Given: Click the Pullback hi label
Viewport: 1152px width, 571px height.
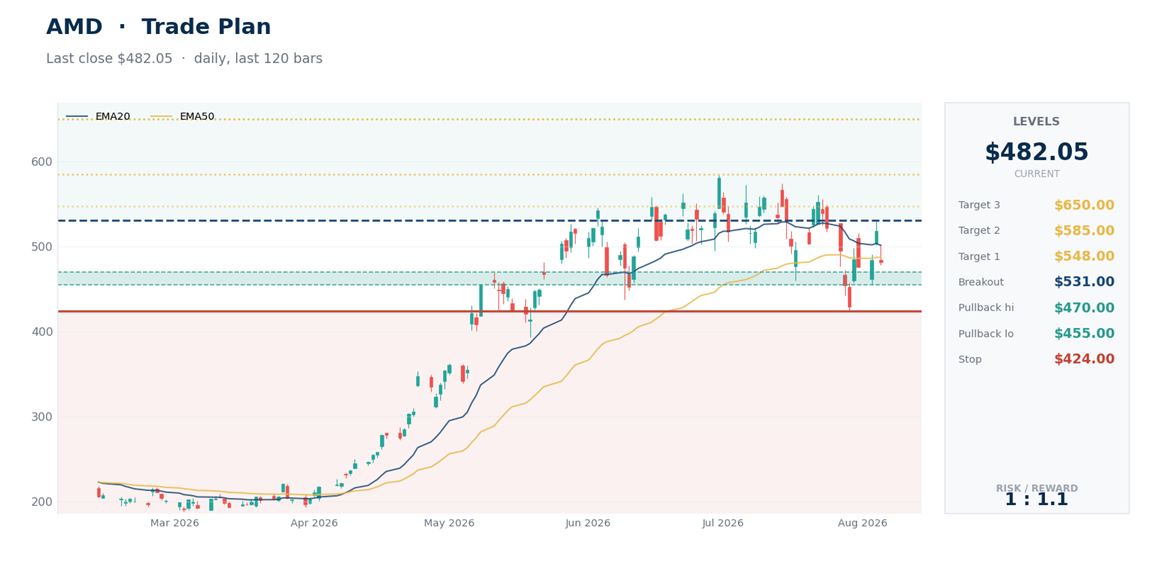Looking at the screenshot, I should [x=986, y=308].
